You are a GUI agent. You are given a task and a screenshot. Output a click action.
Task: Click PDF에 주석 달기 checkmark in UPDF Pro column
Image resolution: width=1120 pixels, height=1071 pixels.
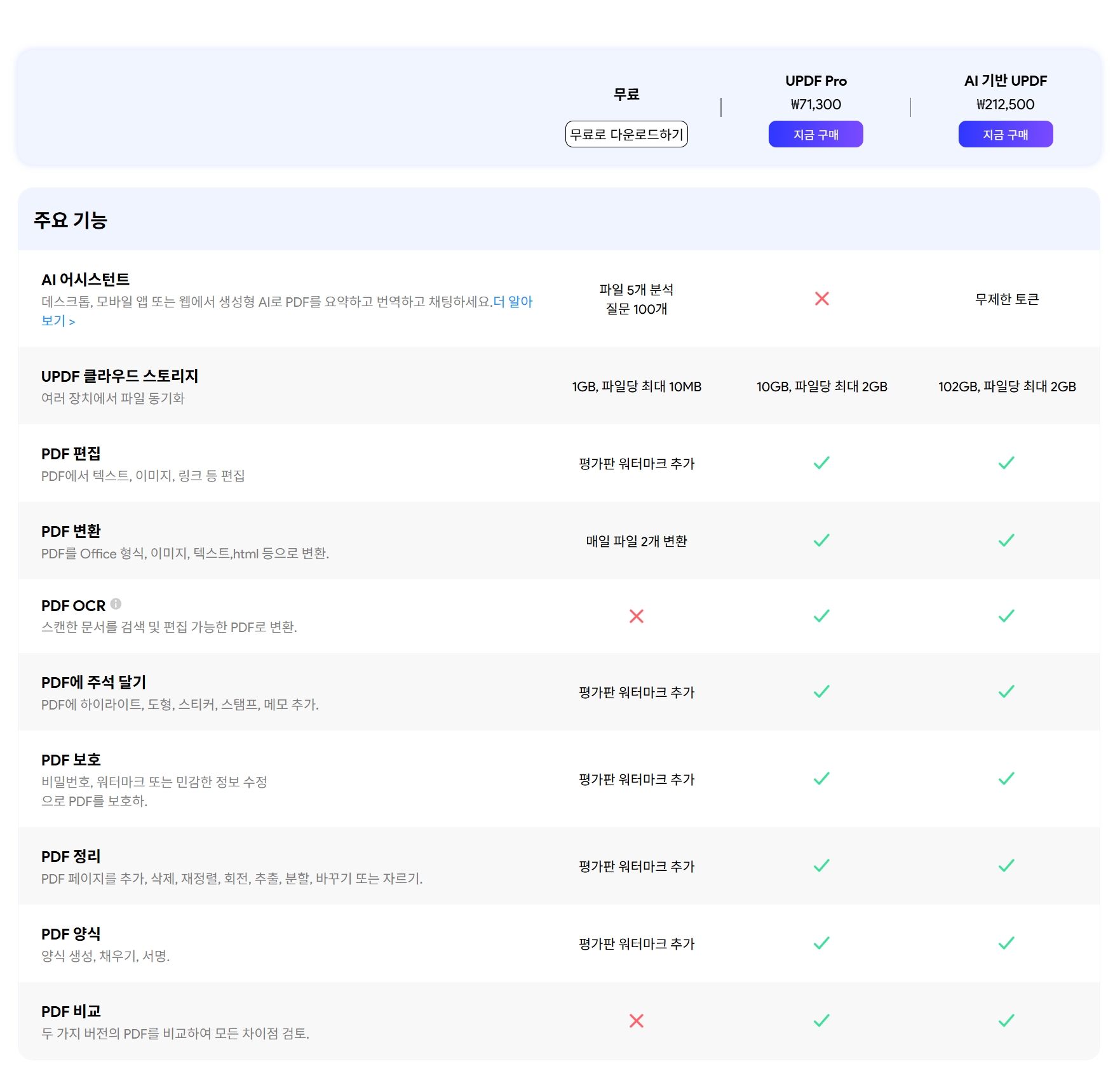tap(822, 692)
